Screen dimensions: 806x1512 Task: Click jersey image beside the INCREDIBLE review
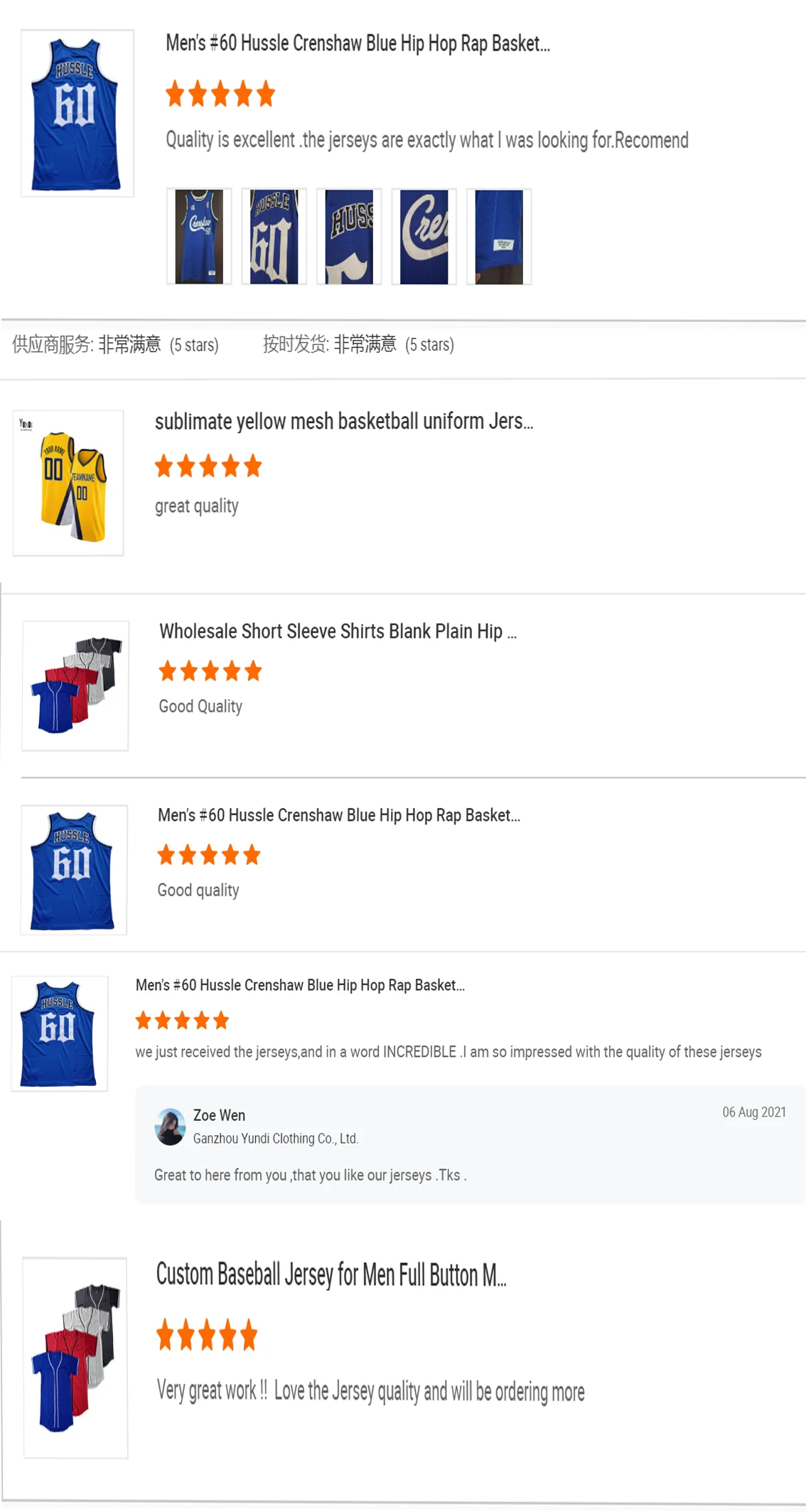[60, 1033]
